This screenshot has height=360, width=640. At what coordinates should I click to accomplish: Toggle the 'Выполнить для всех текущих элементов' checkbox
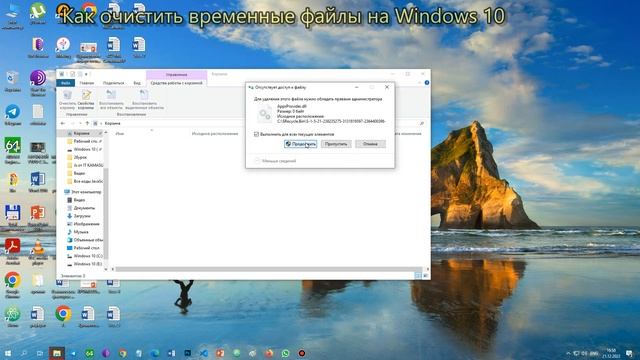(x=256, y=134)
